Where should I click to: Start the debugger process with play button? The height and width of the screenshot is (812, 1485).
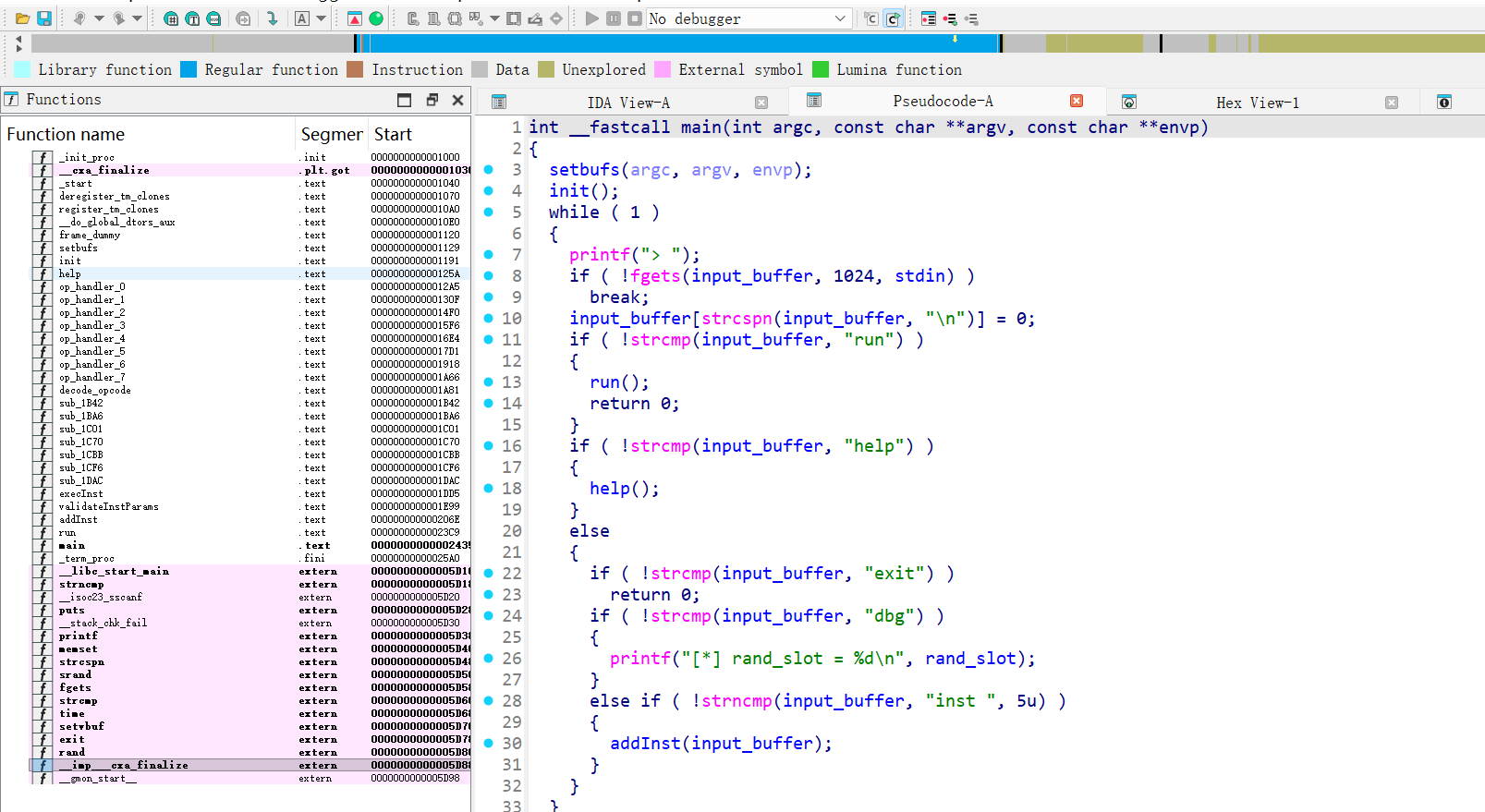591,18
